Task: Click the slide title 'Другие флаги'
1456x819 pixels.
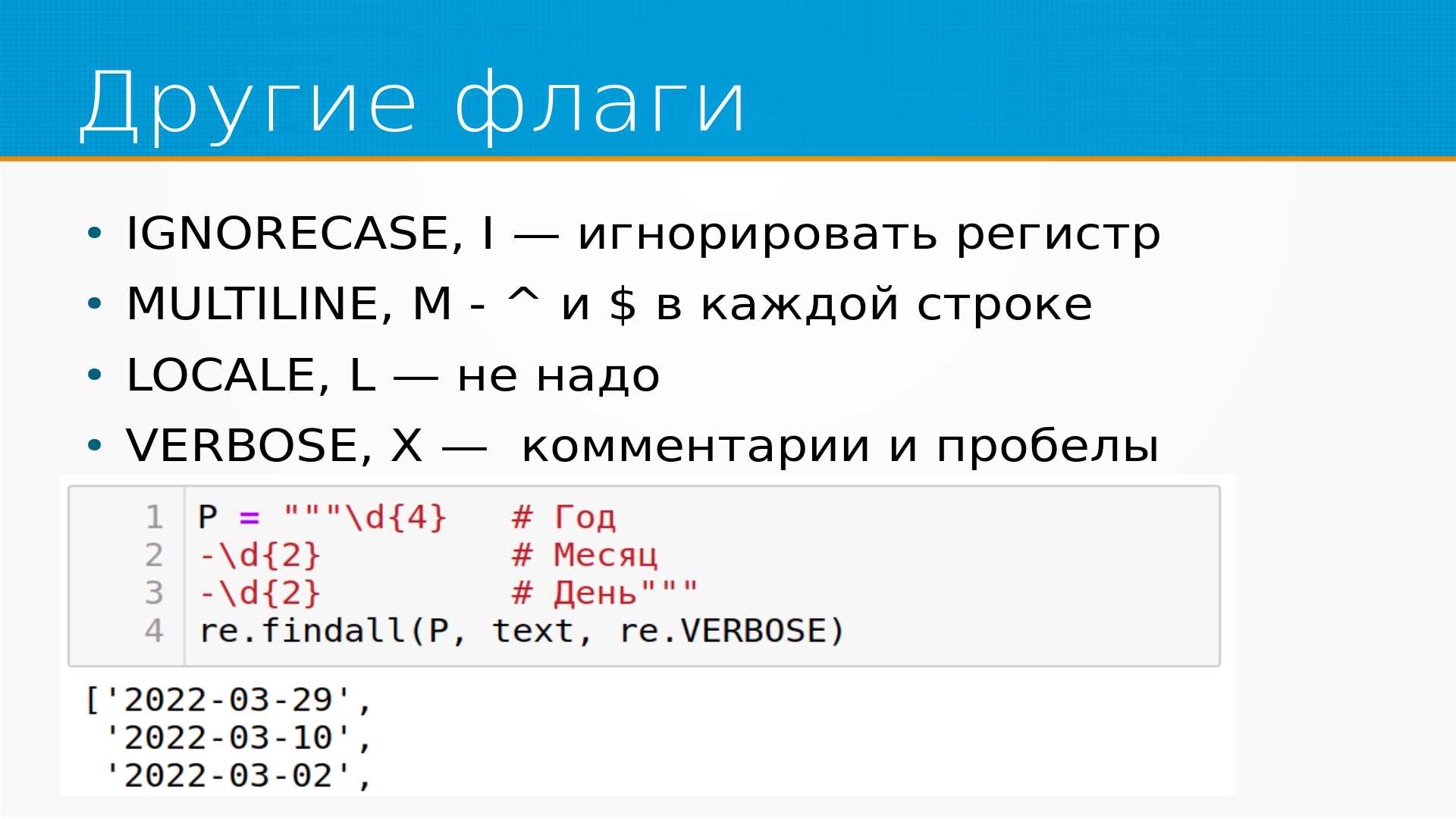Action: pyautogui.click(x=413, y=104)
